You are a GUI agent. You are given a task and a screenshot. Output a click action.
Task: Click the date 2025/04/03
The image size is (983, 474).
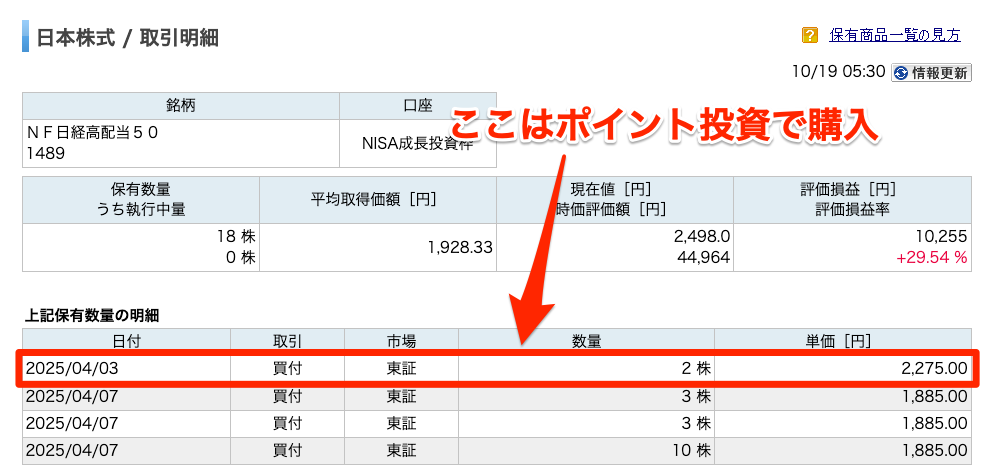click(72, 369)
